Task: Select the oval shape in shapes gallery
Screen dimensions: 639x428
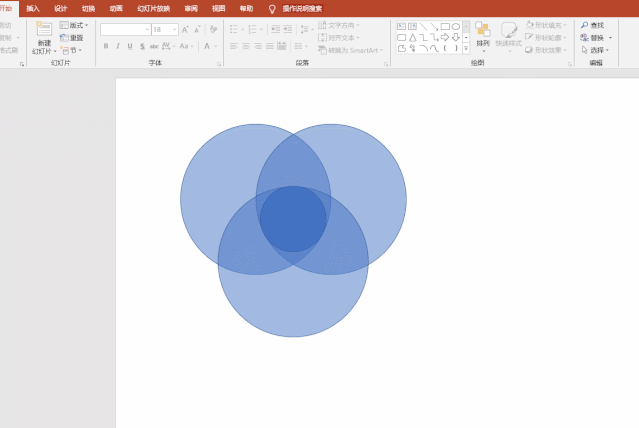Action: 456,26
